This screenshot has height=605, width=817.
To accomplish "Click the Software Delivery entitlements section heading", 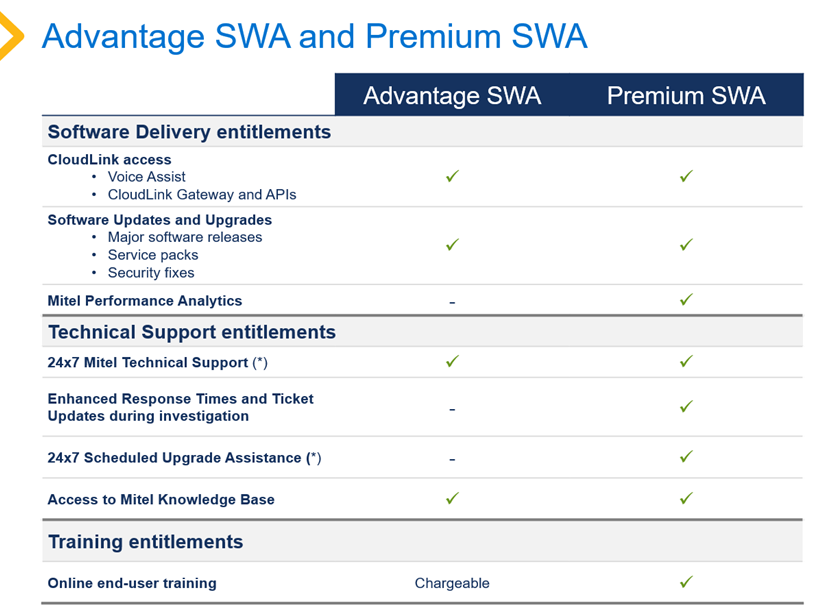I will (x=189, y=132).
